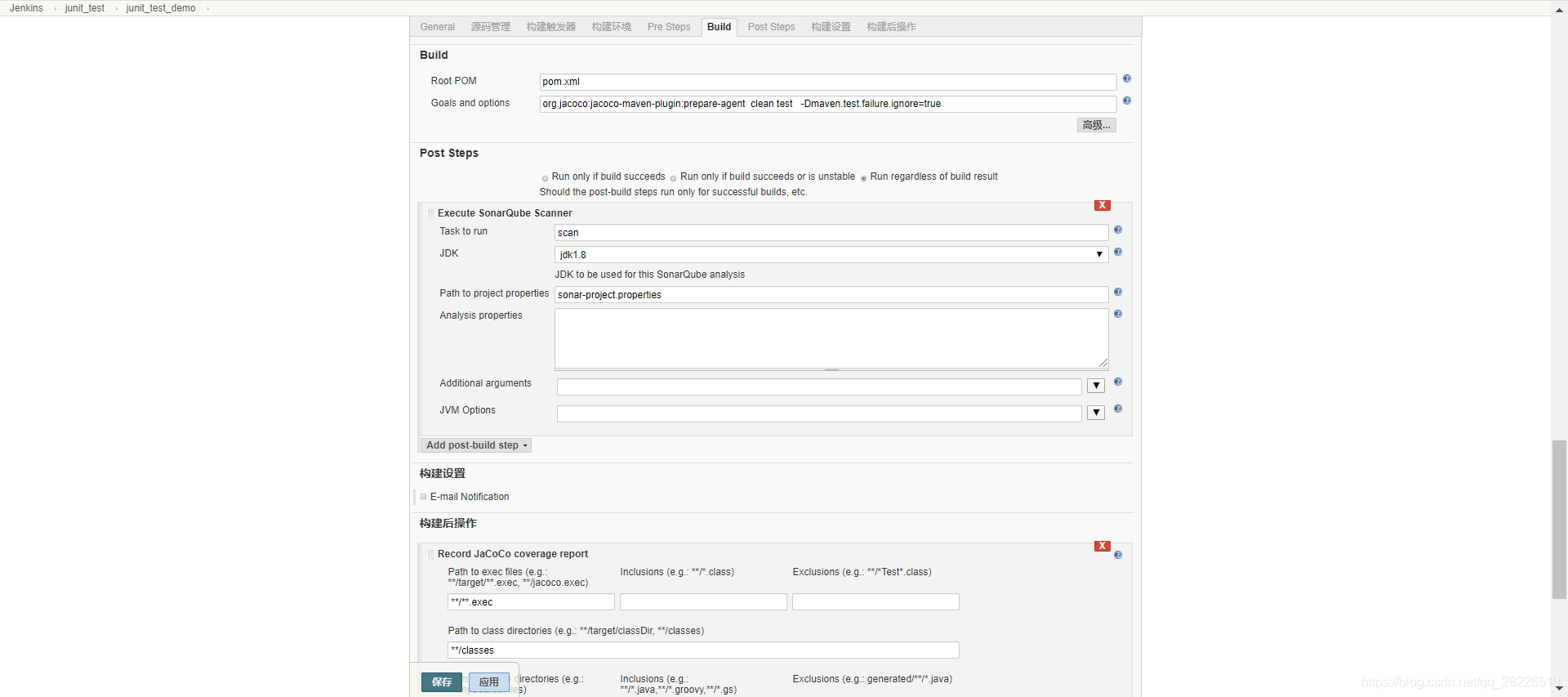Image resolution: width=1568 pixels, height=697 pixels.
Task: Focus Path to project properties field
Action: [x=831, y=295]
